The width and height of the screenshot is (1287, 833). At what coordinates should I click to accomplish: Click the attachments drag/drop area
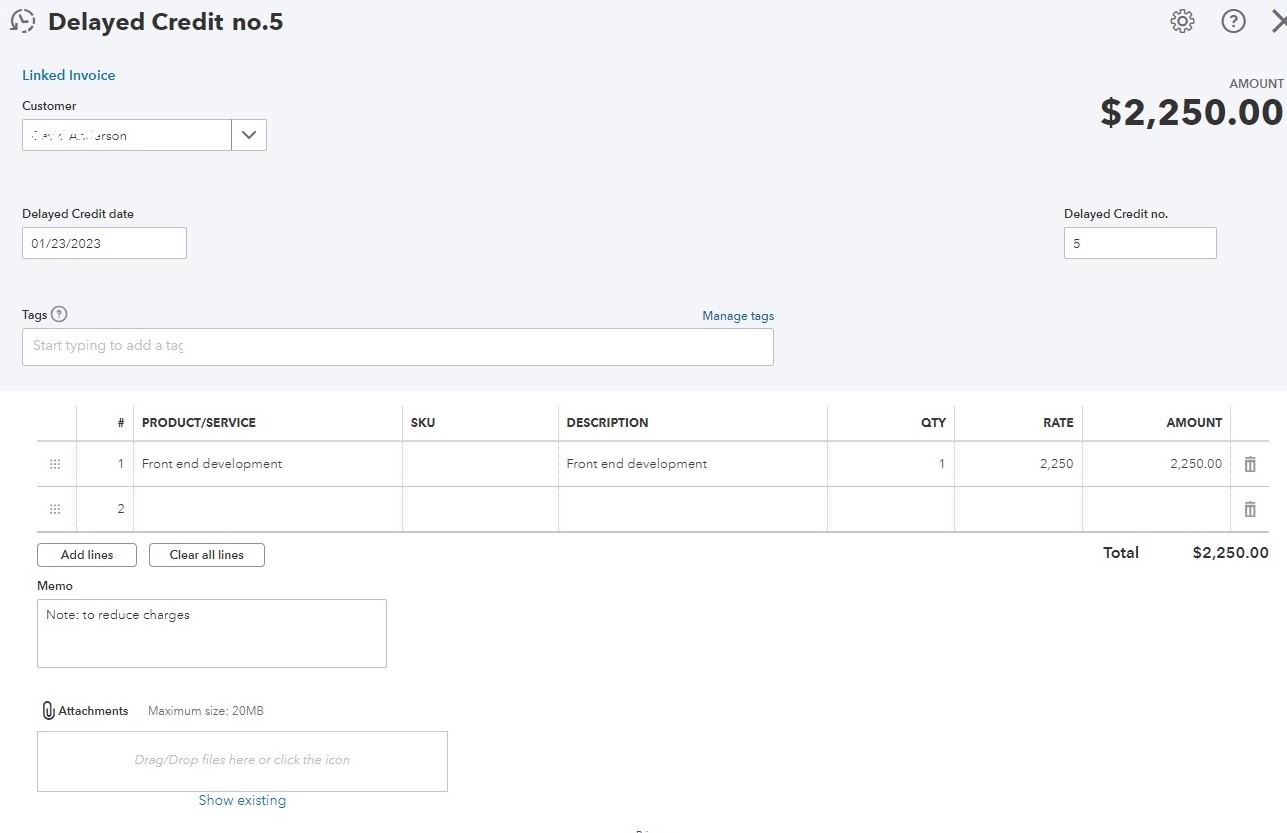point(242,761)
